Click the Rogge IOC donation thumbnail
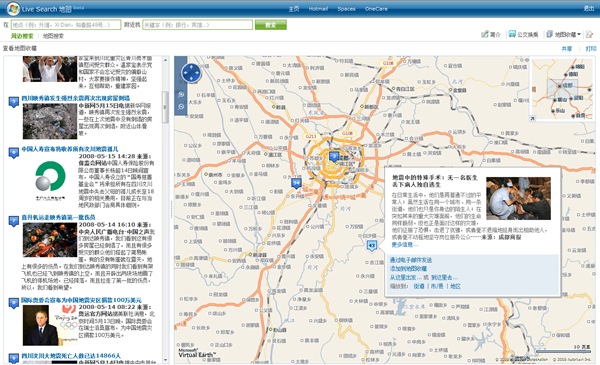 pyautogui.click(x=40, y=325)
